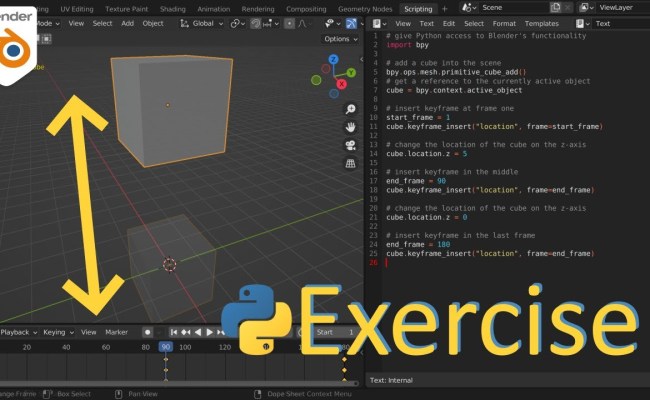This screenshot has width=650, height=400.
Task: Open the timeline View menu
Action: coord(88,332)
